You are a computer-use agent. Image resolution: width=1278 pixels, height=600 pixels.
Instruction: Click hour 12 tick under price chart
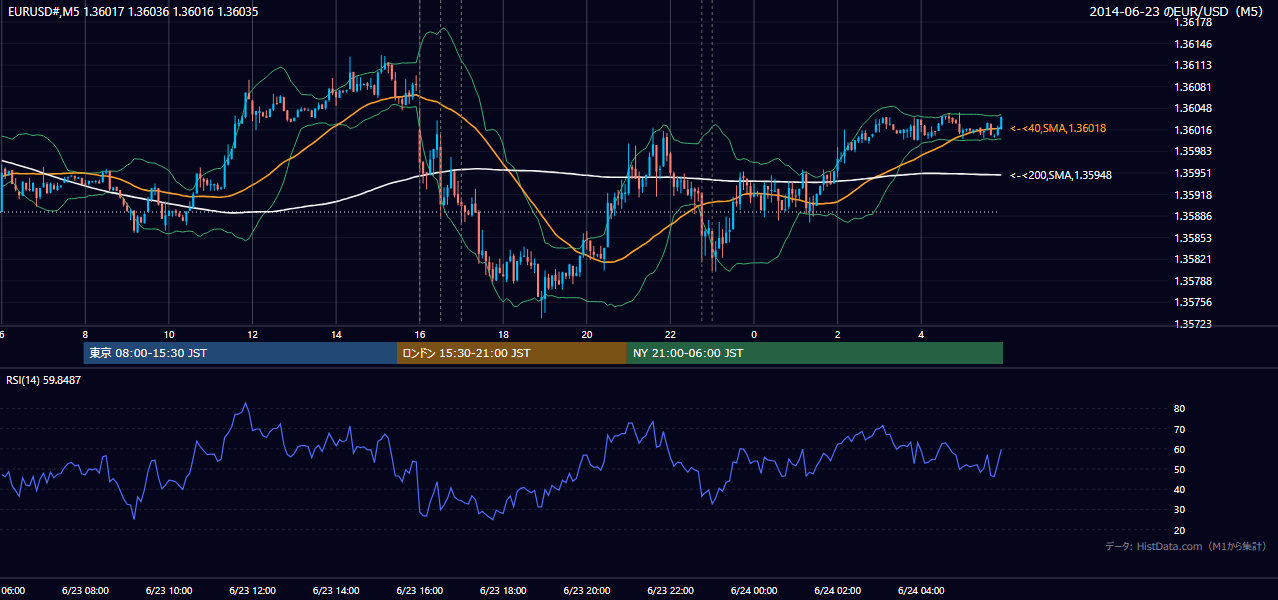pyautogui.click(x=253, y=334)
